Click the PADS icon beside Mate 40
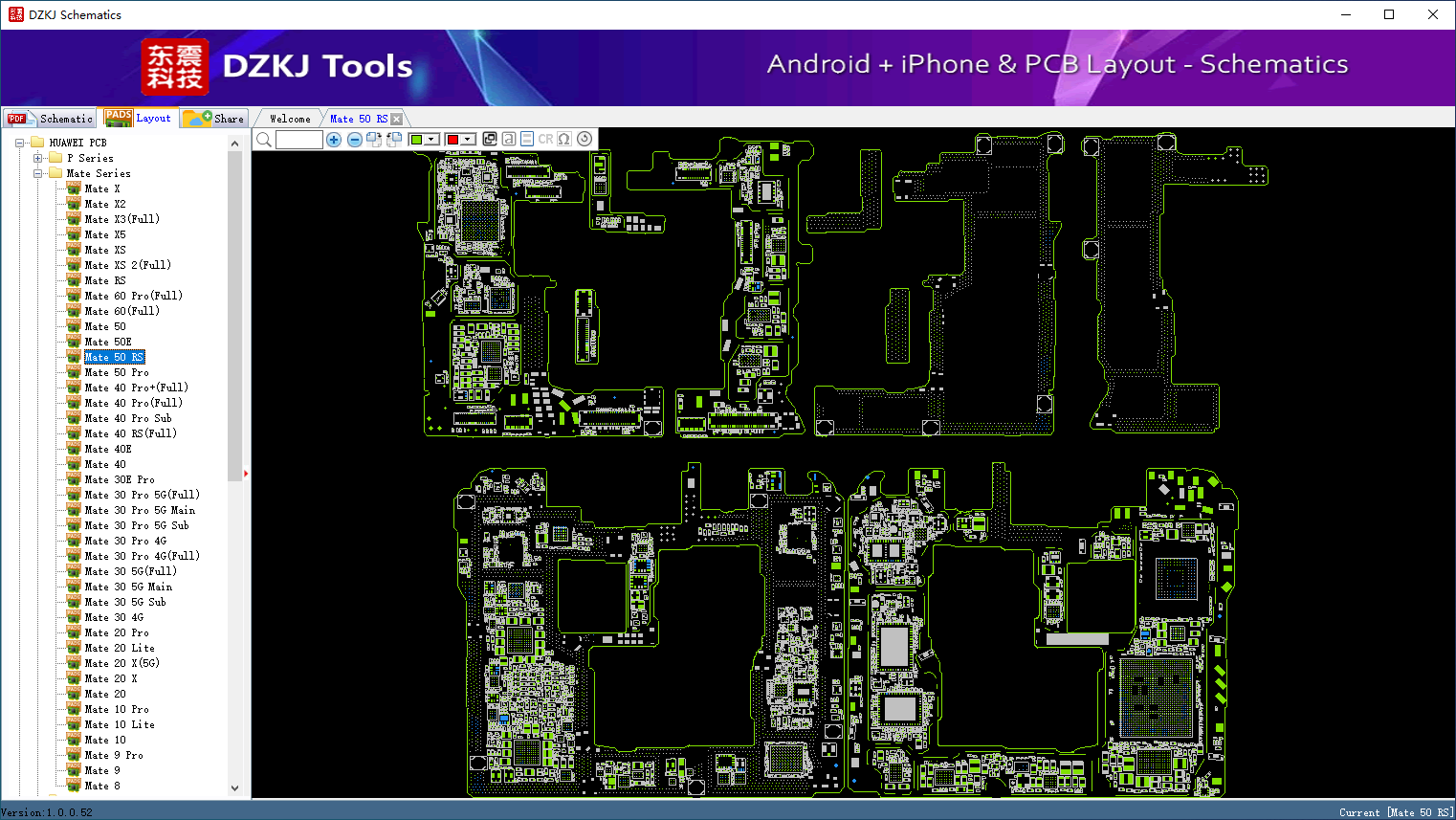This screenshot has width=1456, height=820. pyautogui.click(x=74, y=464)
